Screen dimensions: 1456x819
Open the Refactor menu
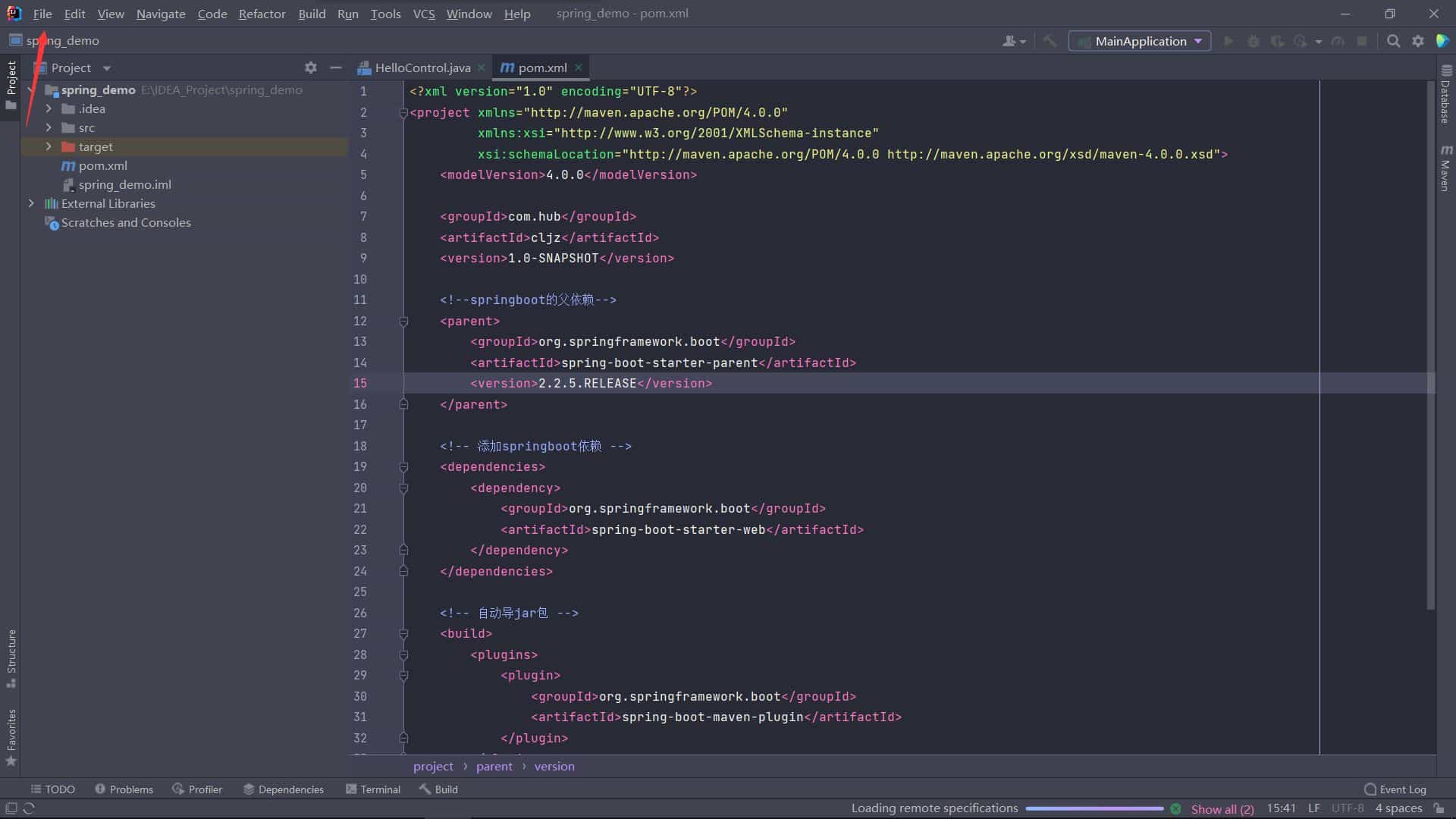262,14
